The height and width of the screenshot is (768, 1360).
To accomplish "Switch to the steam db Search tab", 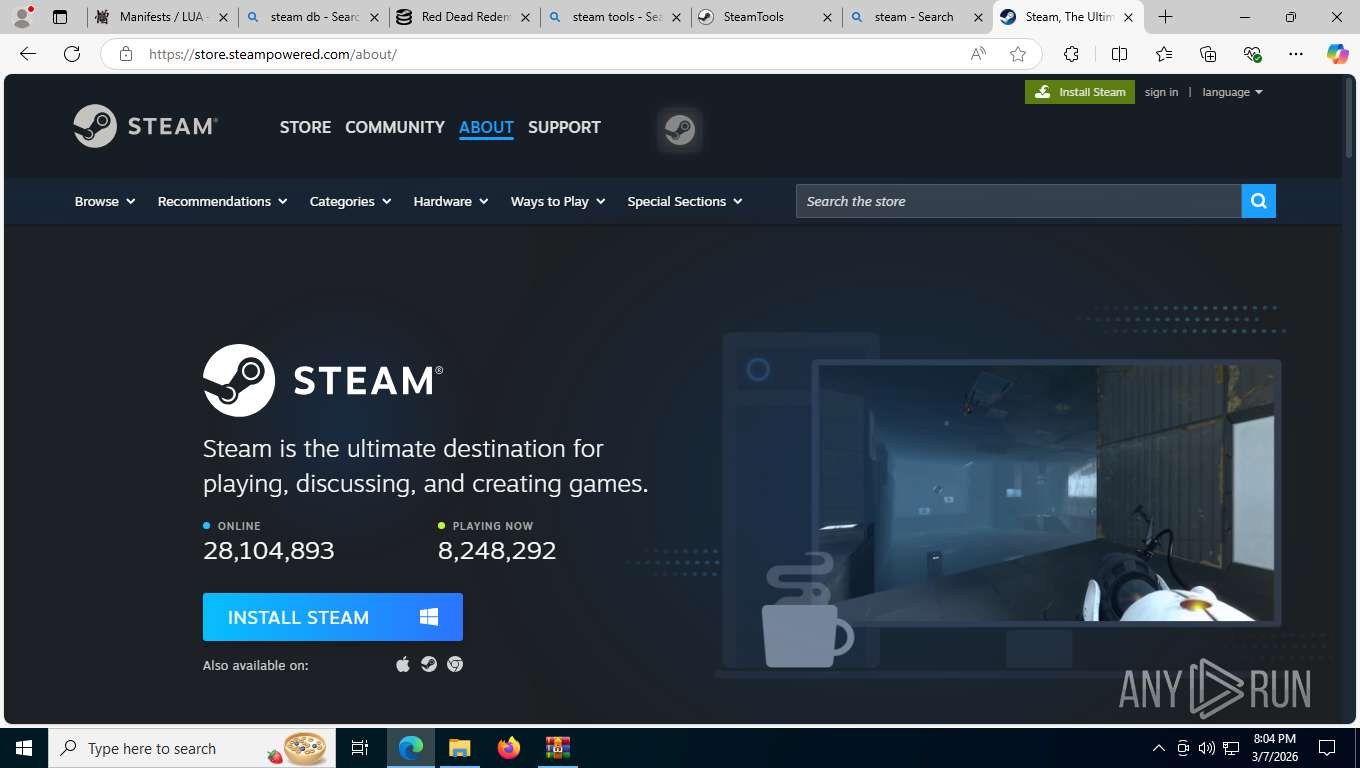I will [x=313, y=17].
